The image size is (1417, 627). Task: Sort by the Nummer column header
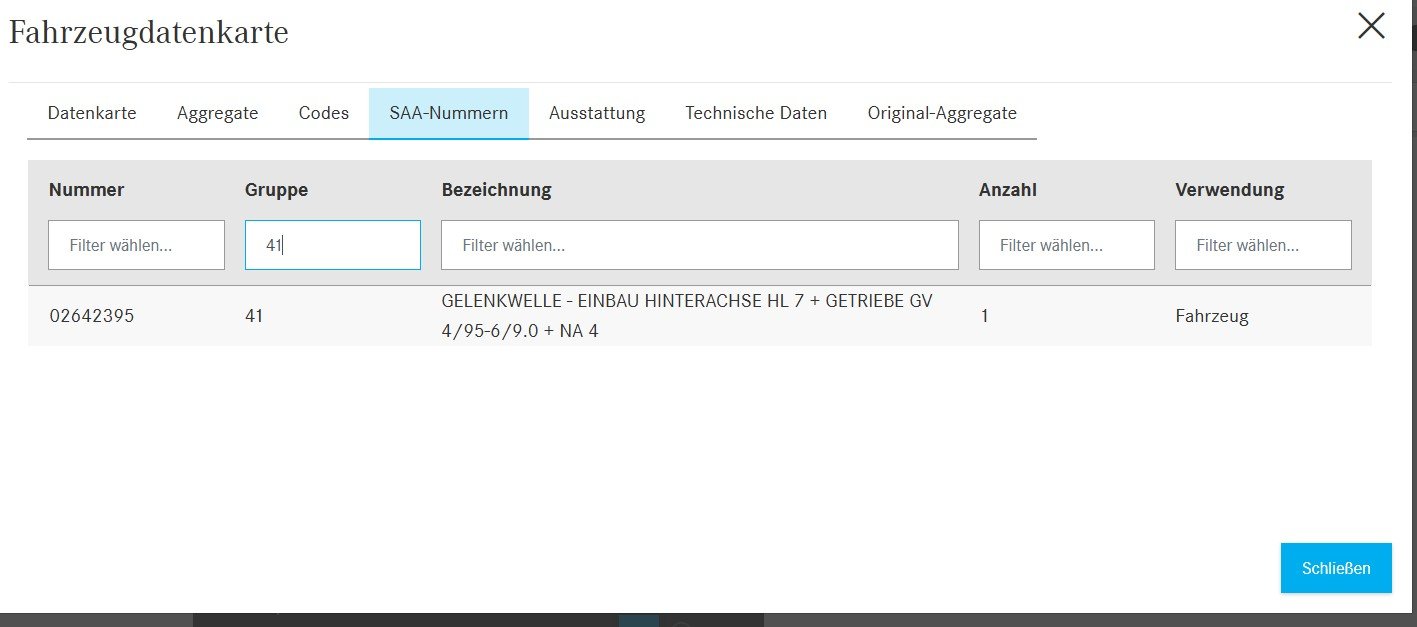pyautogui.click(x=87, y=190)
